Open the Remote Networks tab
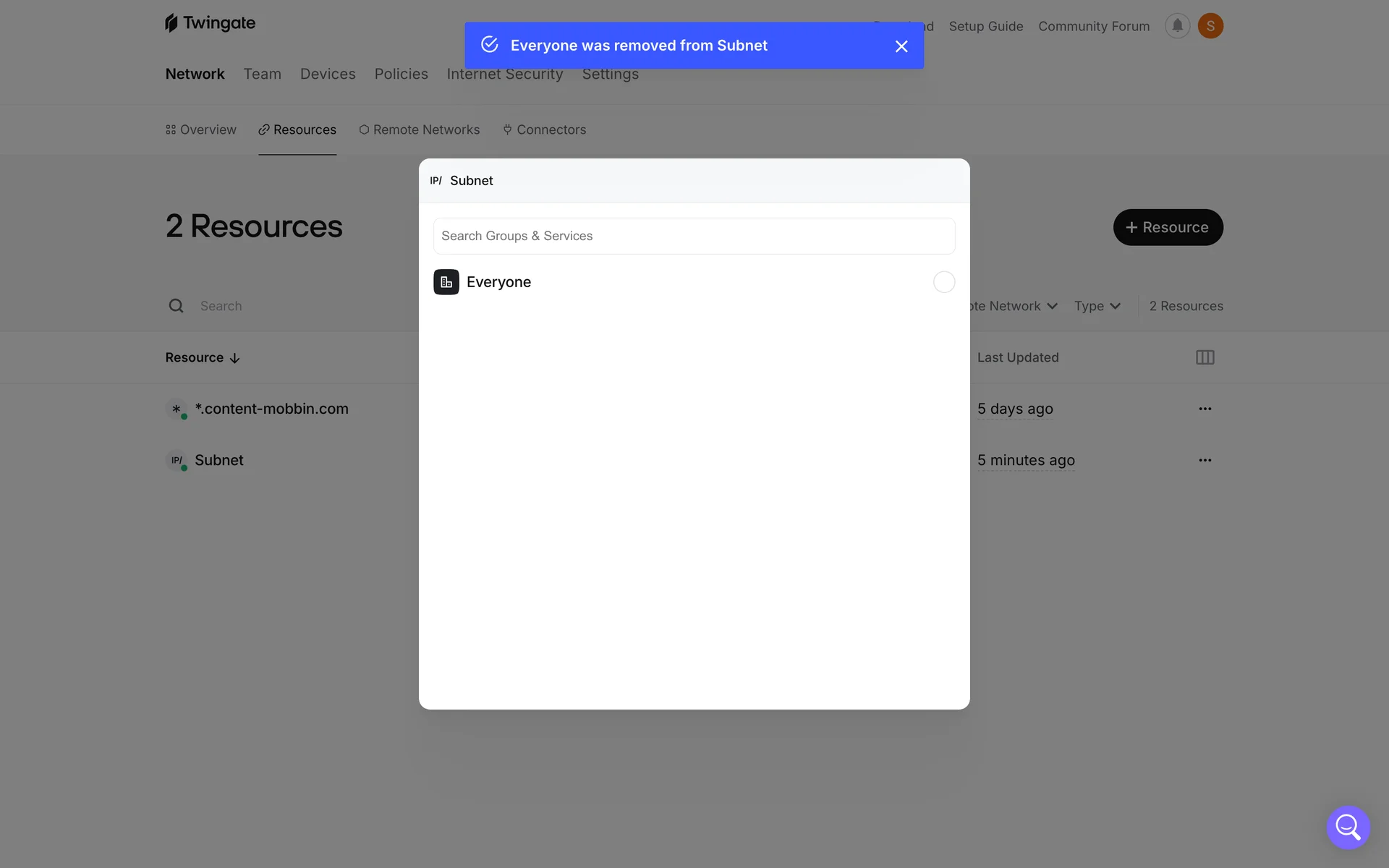Image resolution: width=1389 pixels, height=868 pixels. (419, 129)
